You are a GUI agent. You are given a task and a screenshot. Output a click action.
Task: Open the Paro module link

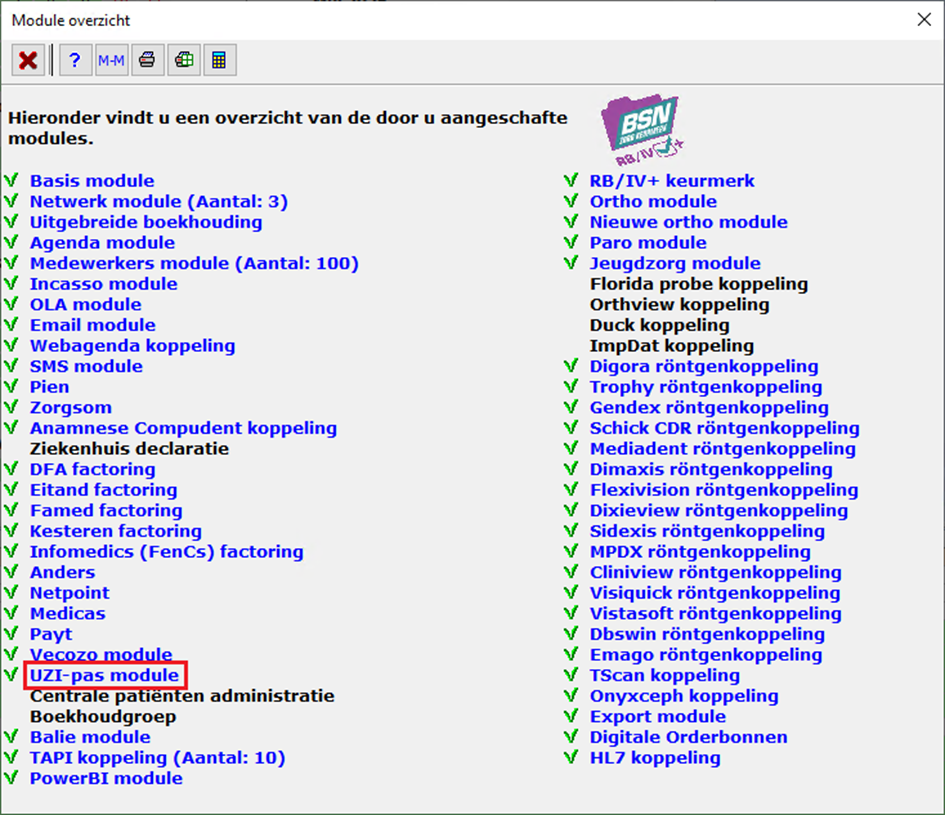(648, 242)
